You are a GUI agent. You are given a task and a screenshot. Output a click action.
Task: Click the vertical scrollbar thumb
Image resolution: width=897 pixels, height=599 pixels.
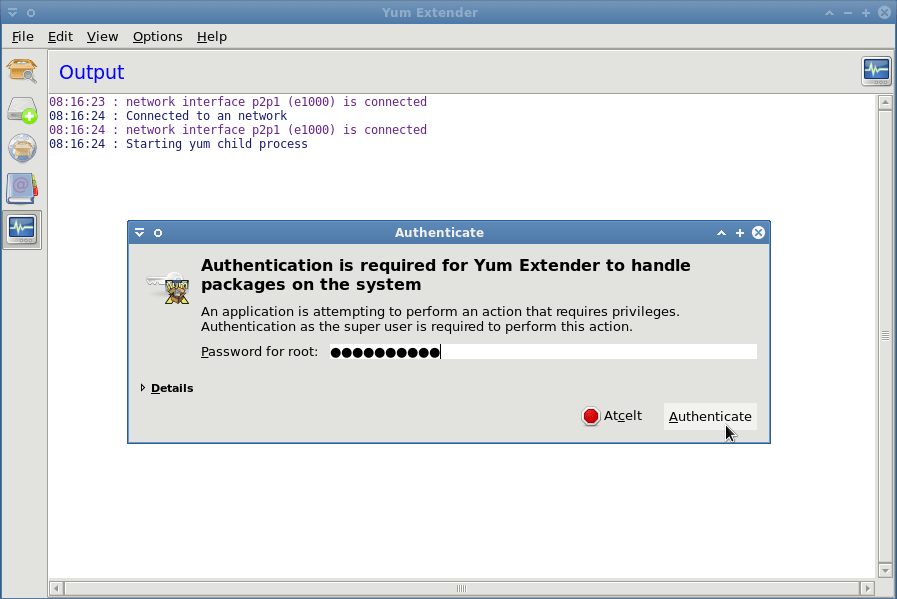coord(885,336)
